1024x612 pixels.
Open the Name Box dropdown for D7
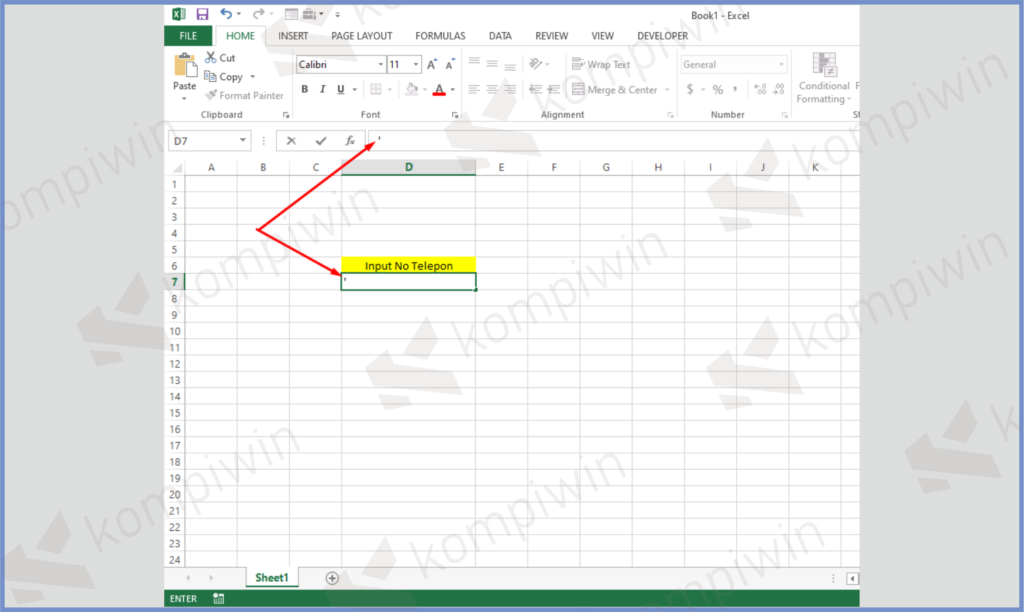(x=243, y=141)
